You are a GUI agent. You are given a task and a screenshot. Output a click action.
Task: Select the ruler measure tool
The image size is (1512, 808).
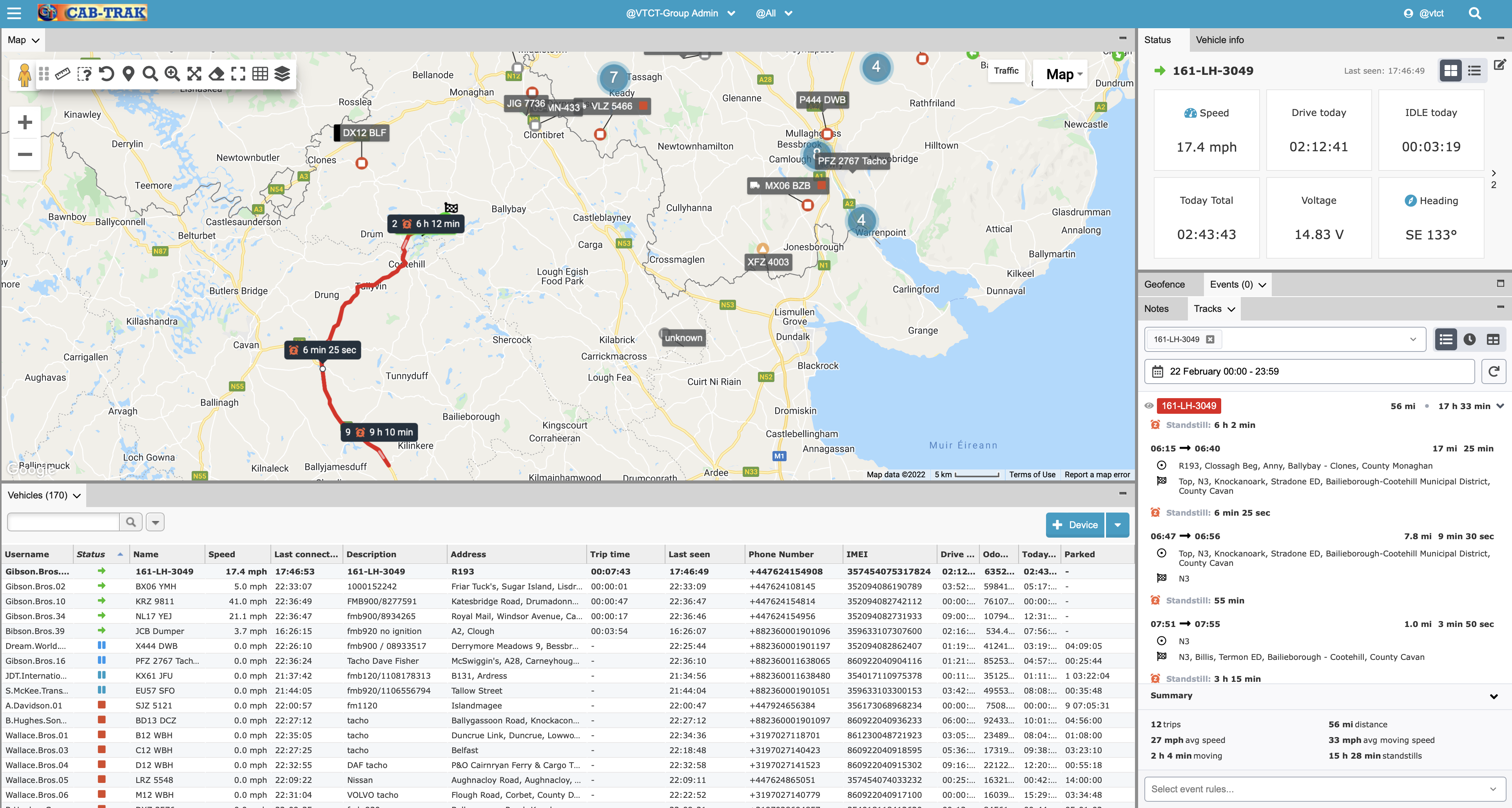[63, 74]
